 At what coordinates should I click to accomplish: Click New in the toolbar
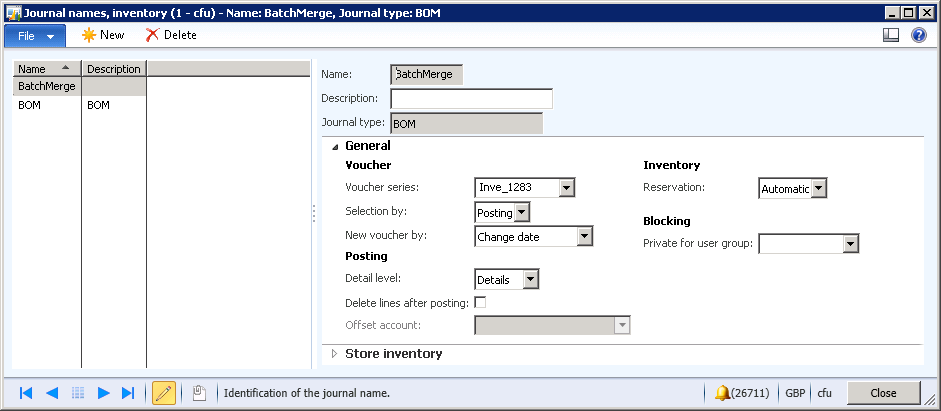(103, 35)
